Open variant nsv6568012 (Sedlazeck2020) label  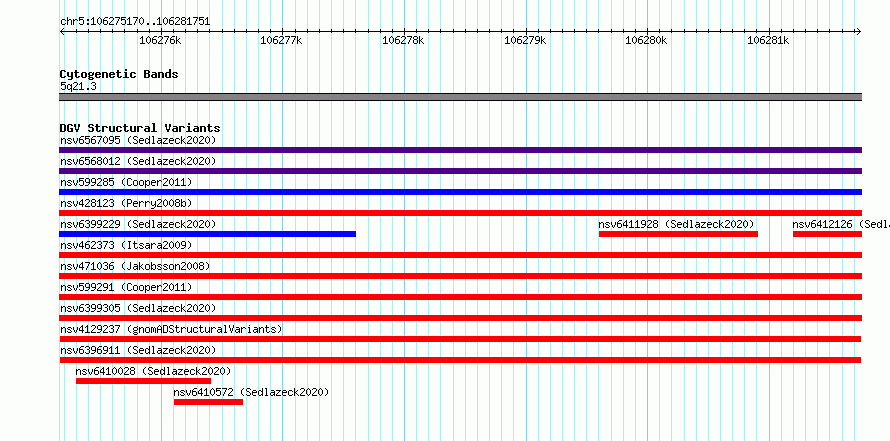[138, 161]
